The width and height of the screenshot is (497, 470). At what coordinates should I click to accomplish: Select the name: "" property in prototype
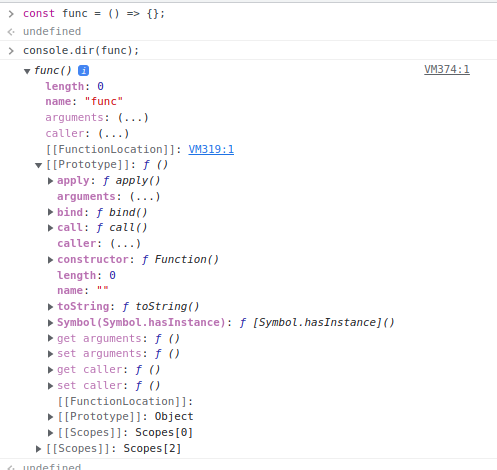tap(83, 291)
